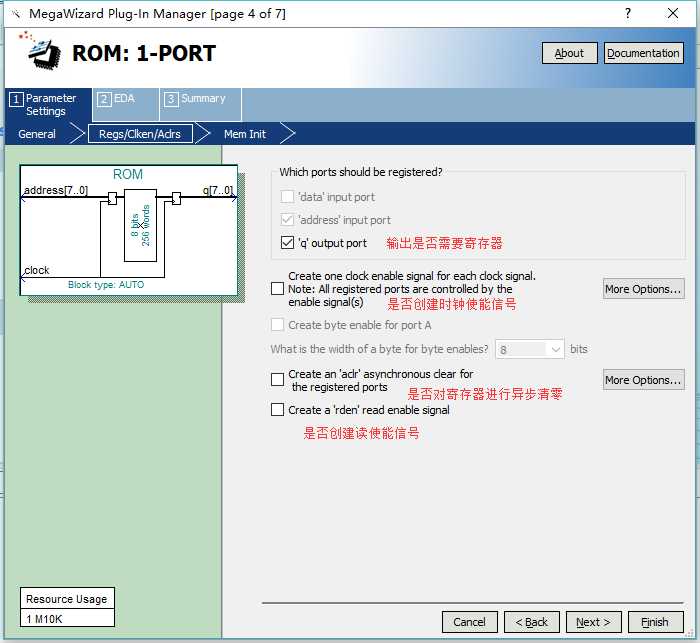The width and height of the screenshot is (700, 643).
Task: Open More Options for clock enable
Action: pos(643,289)
